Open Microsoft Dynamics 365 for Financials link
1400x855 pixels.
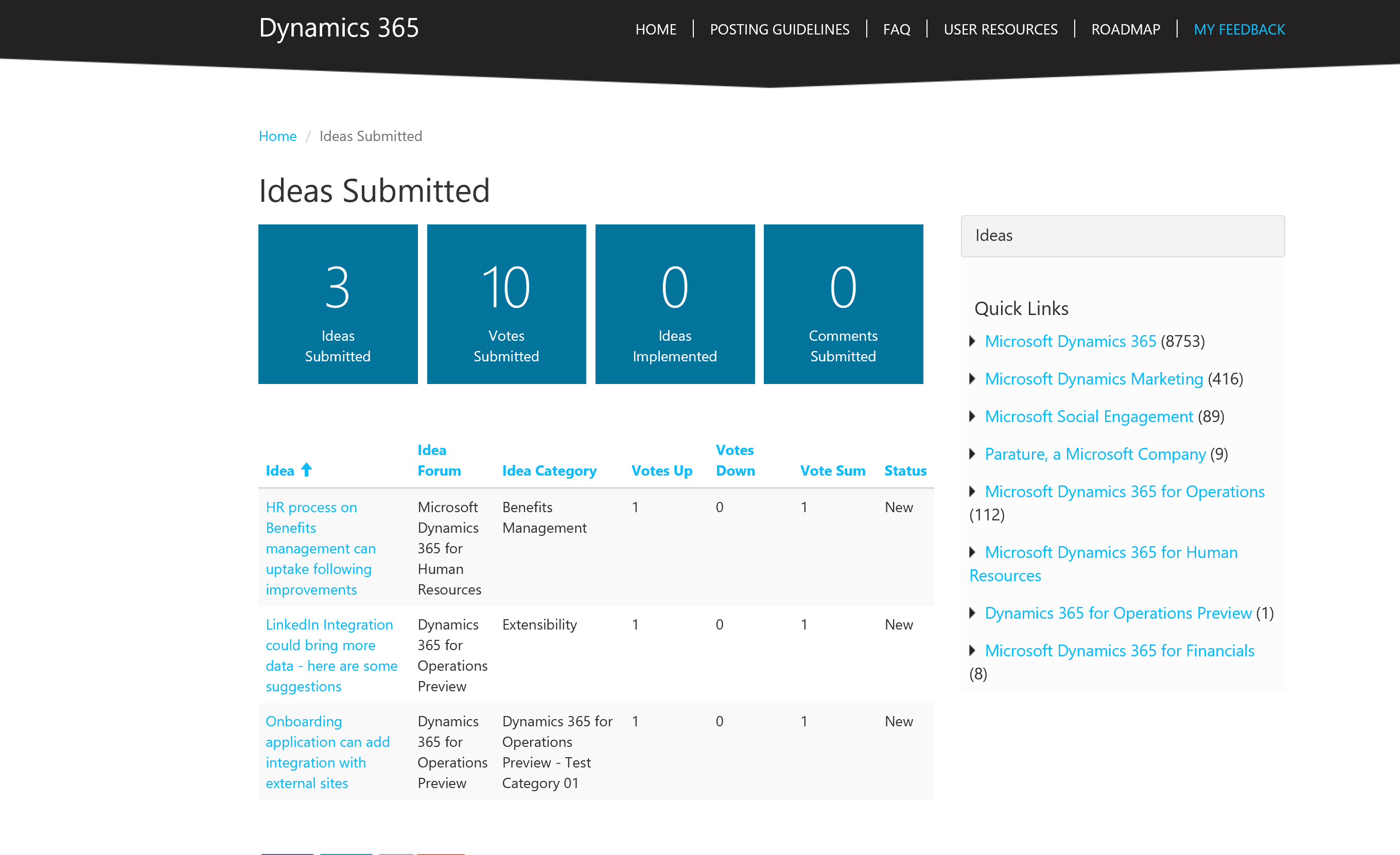click(1119, 650)
